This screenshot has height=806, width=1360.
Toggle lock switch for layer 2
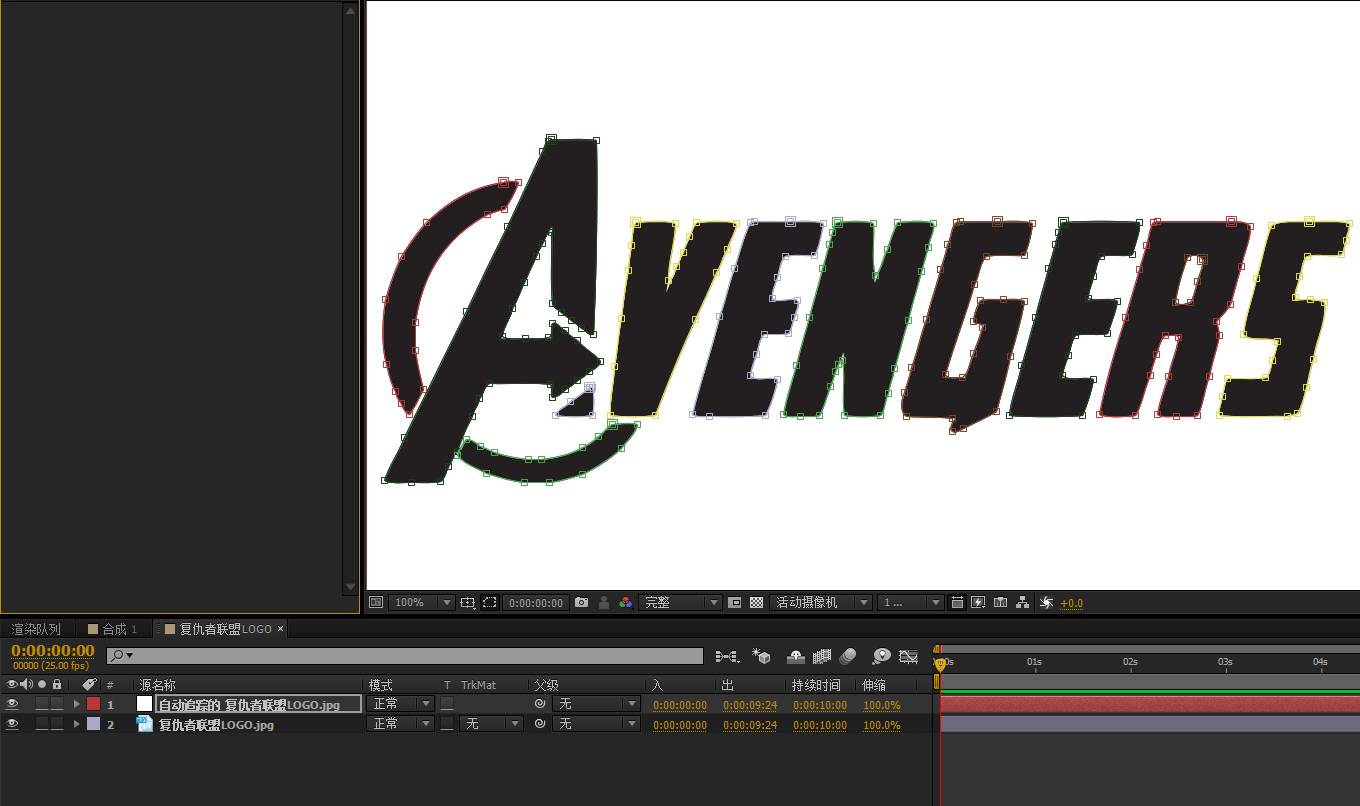click(x=57, y=724)
